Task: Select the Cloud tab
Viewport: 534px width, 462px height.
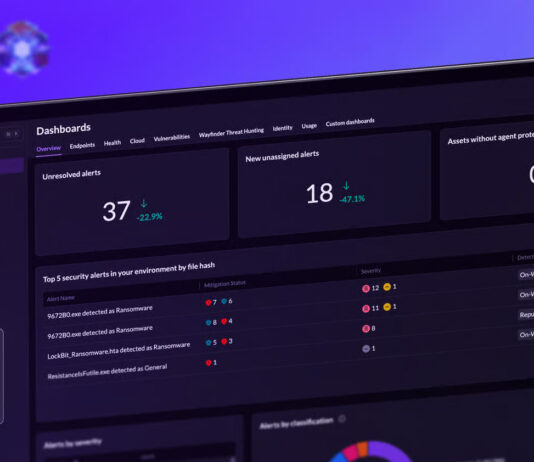Action: click(x=137, y=141)
